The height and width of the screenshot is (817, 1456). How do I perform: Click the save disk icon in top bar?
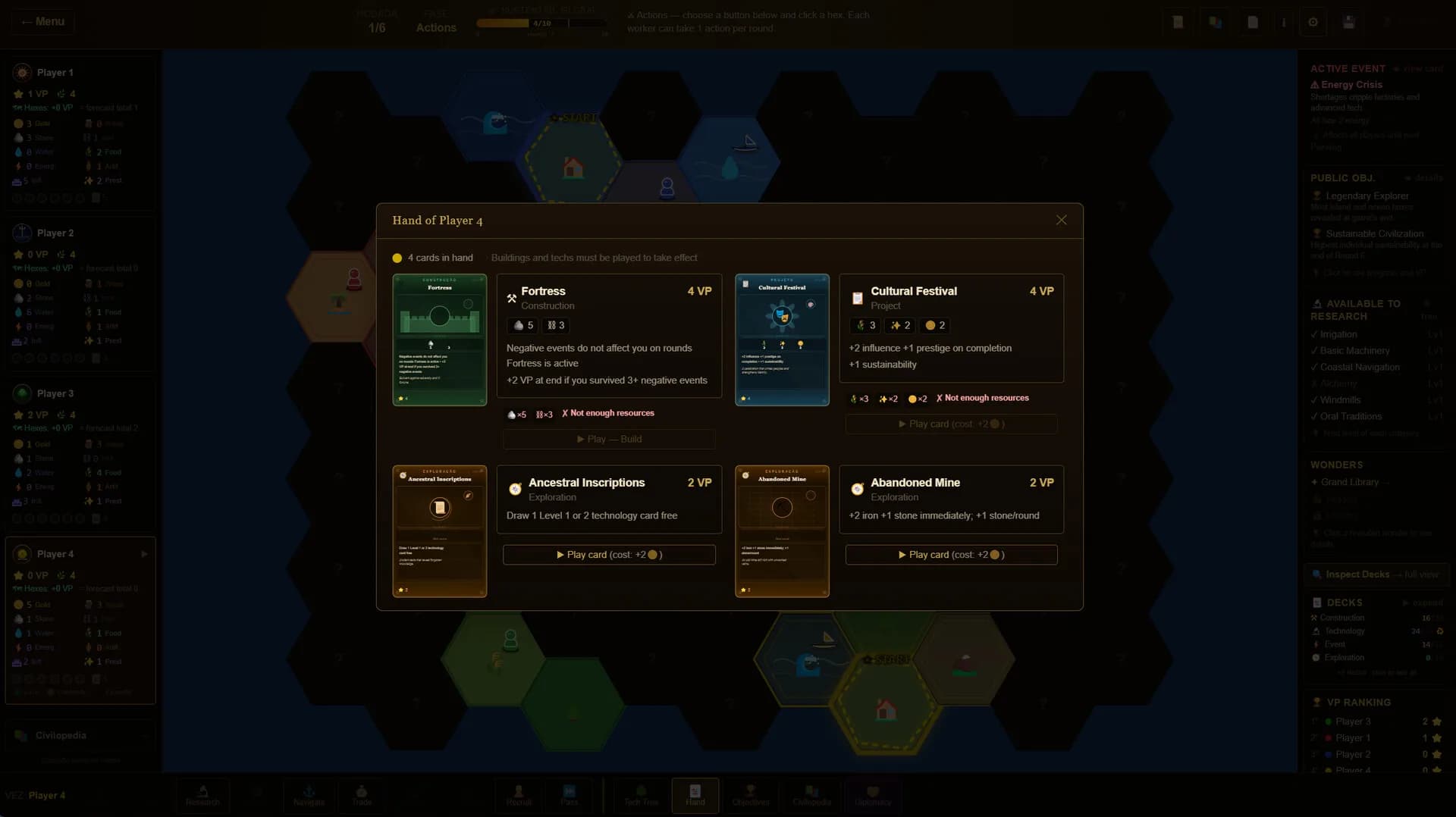[x=1348, y=22]
